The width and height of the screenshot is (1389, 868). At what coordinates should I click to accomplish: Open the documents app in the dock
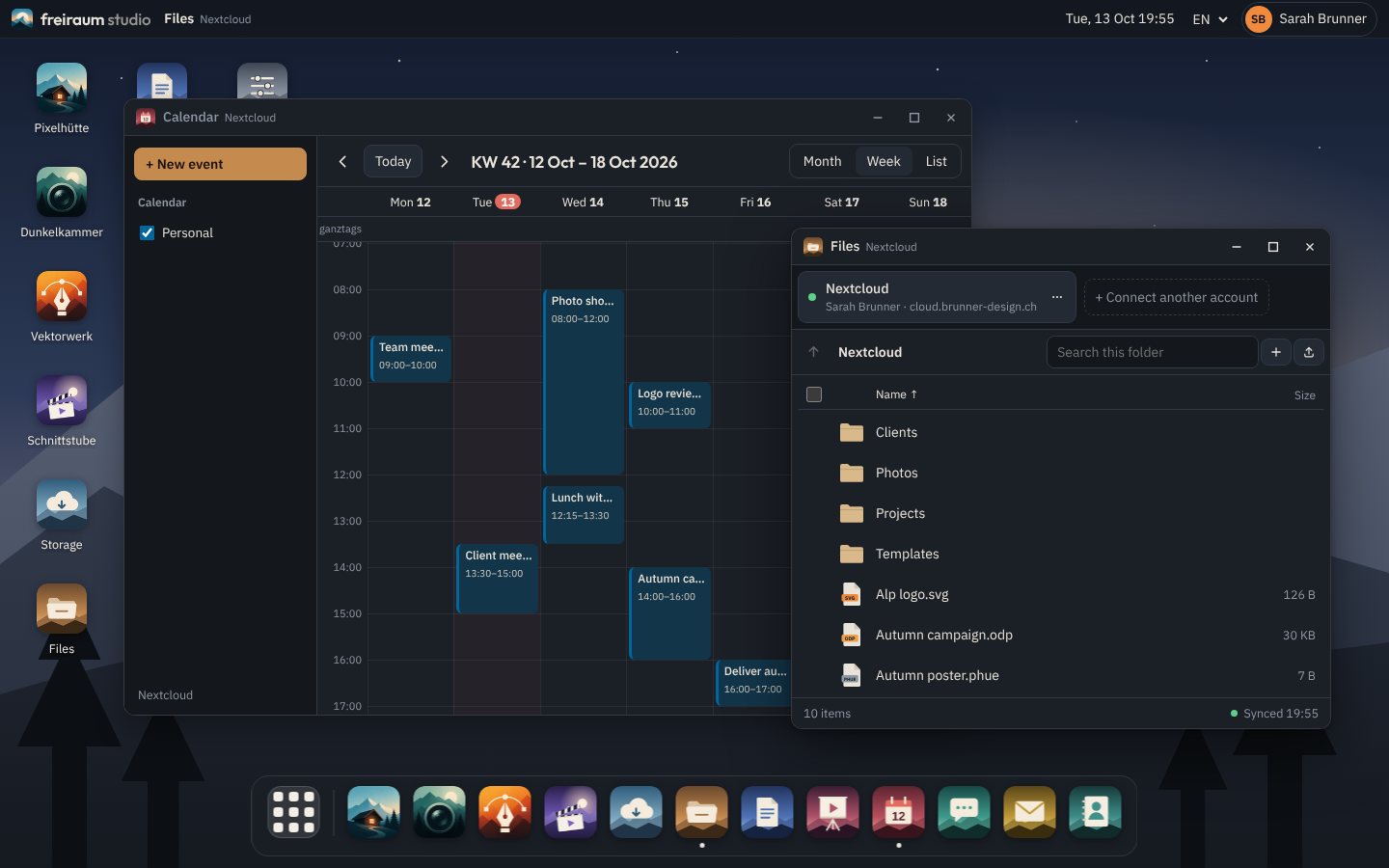[x=767, y=812]
